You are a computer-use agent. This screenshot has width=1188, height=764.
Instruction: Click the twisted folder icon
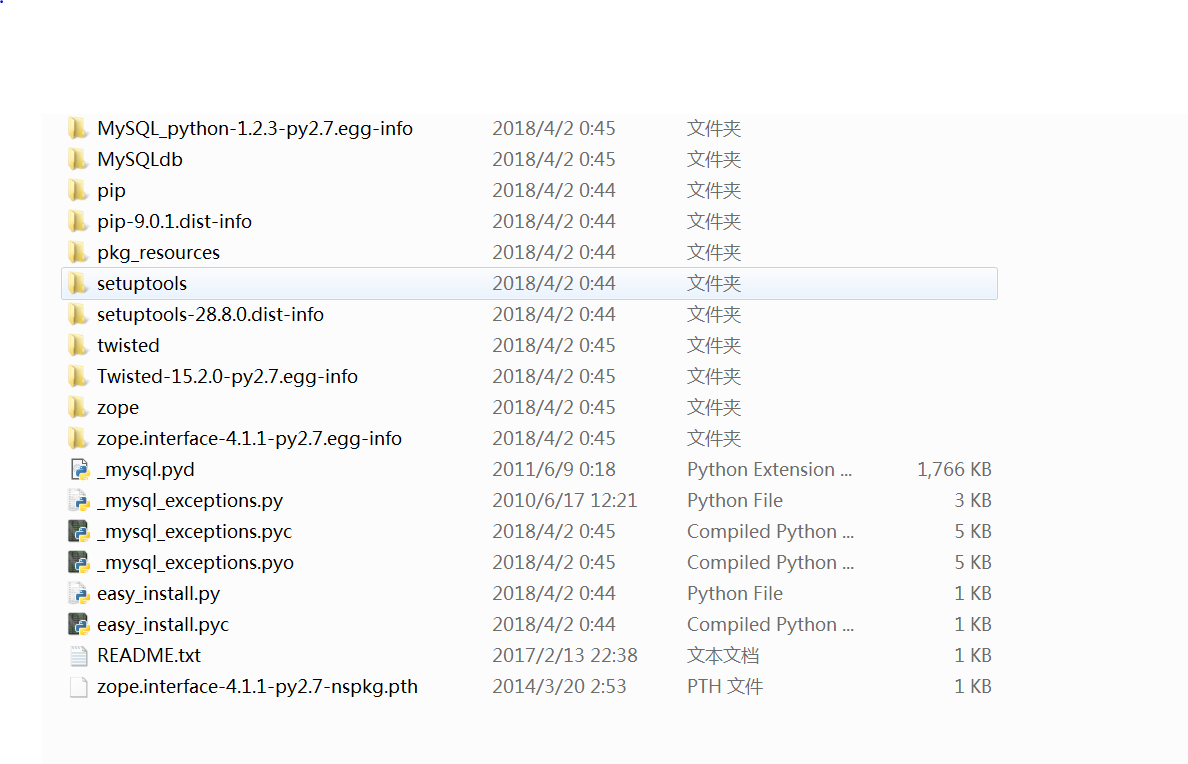77,346
